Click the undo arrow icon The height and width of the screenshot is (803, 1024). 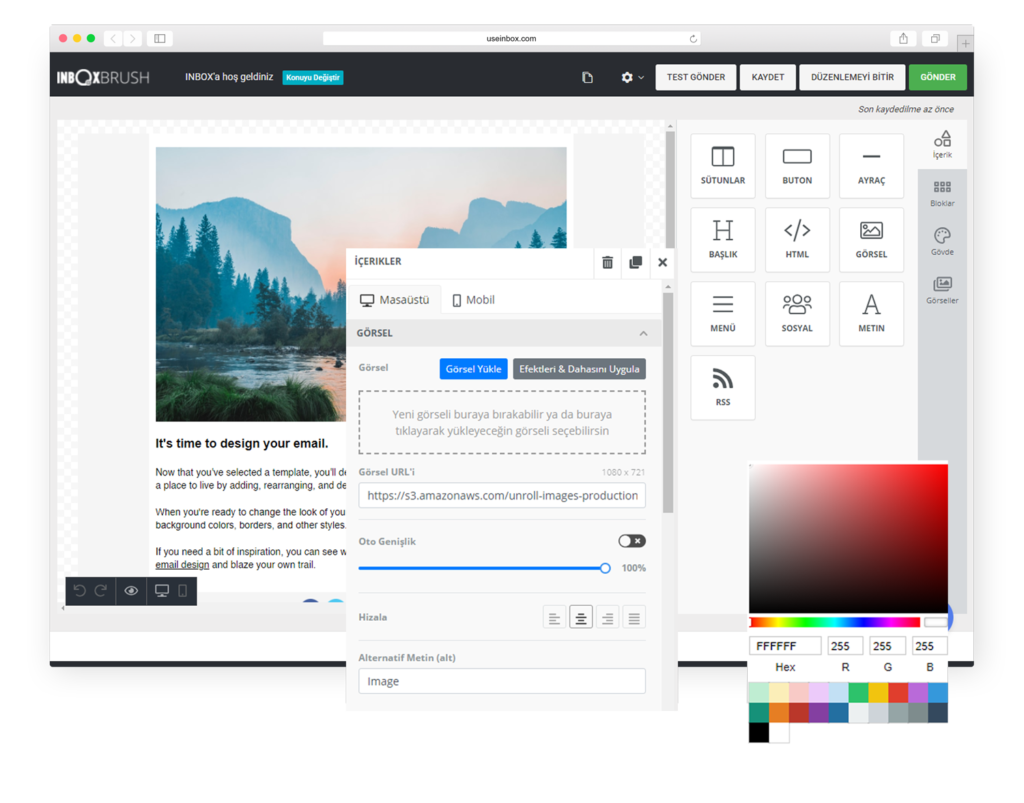pyautogui.click(x=80, y=591)
